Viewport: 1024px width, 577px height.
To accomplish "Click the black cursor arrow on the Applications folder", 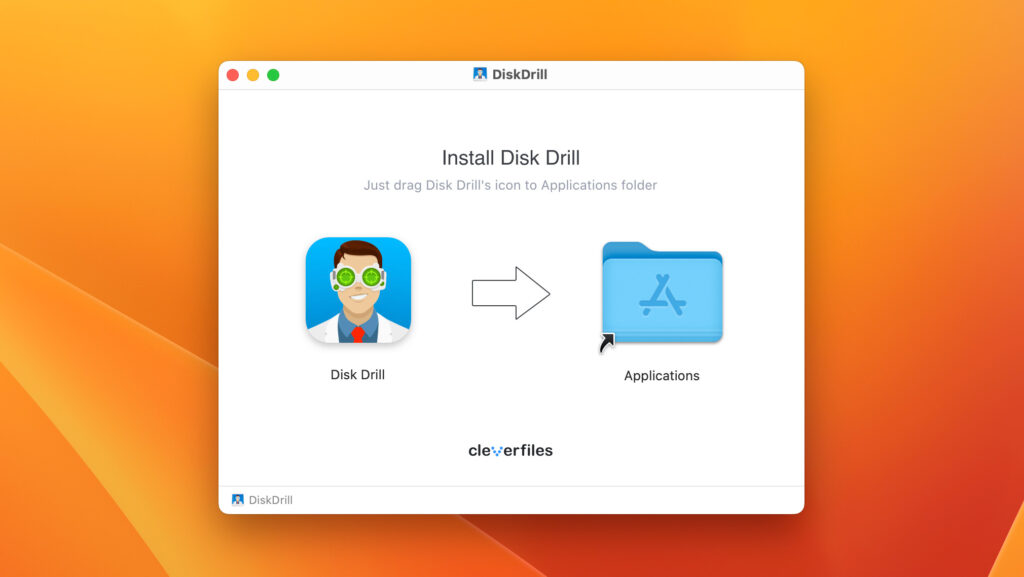I will click(x=605, y=341).
